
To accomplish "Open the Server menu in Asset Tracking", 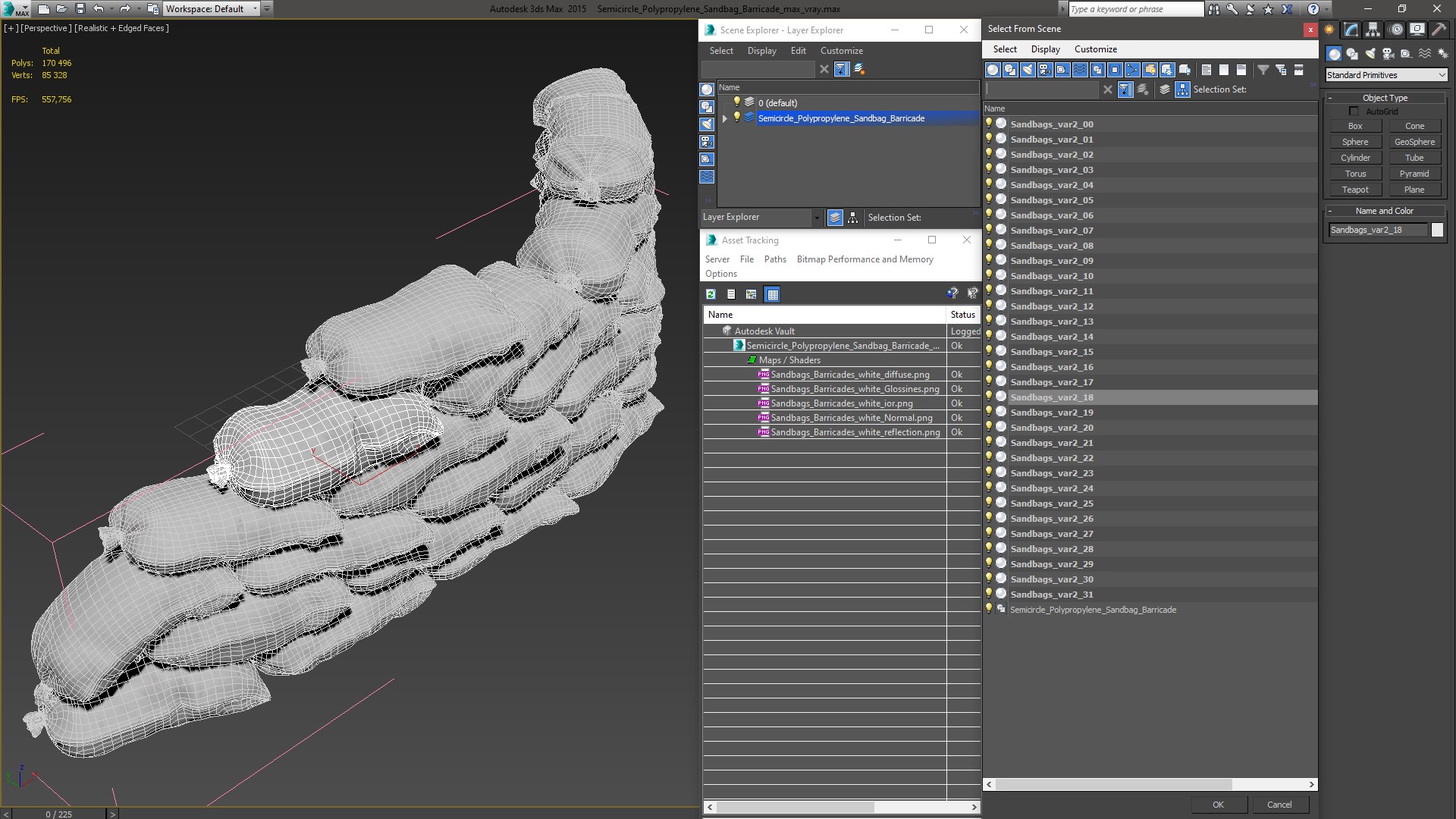I will (717, 259).
